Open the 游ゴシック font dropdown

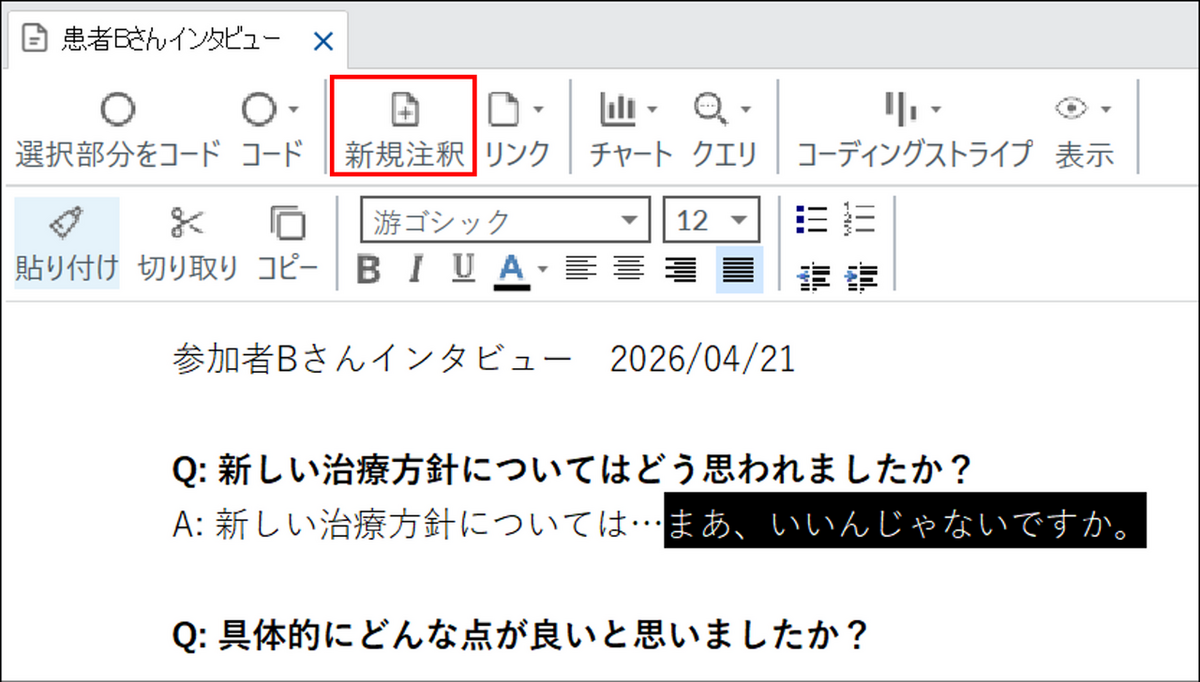[629, 221]
